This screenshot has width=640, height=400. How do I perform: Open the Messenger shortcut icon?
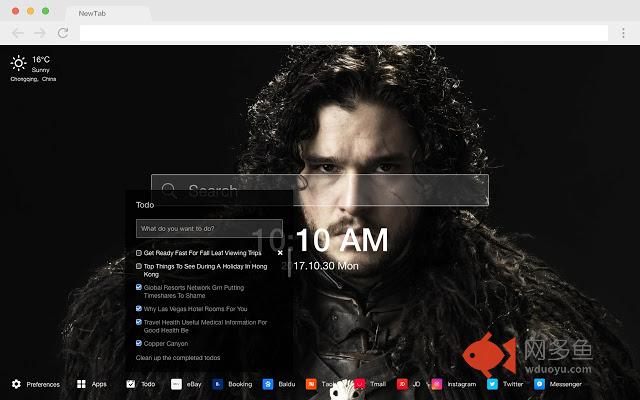pyautogui.click(x=539, y=384)
